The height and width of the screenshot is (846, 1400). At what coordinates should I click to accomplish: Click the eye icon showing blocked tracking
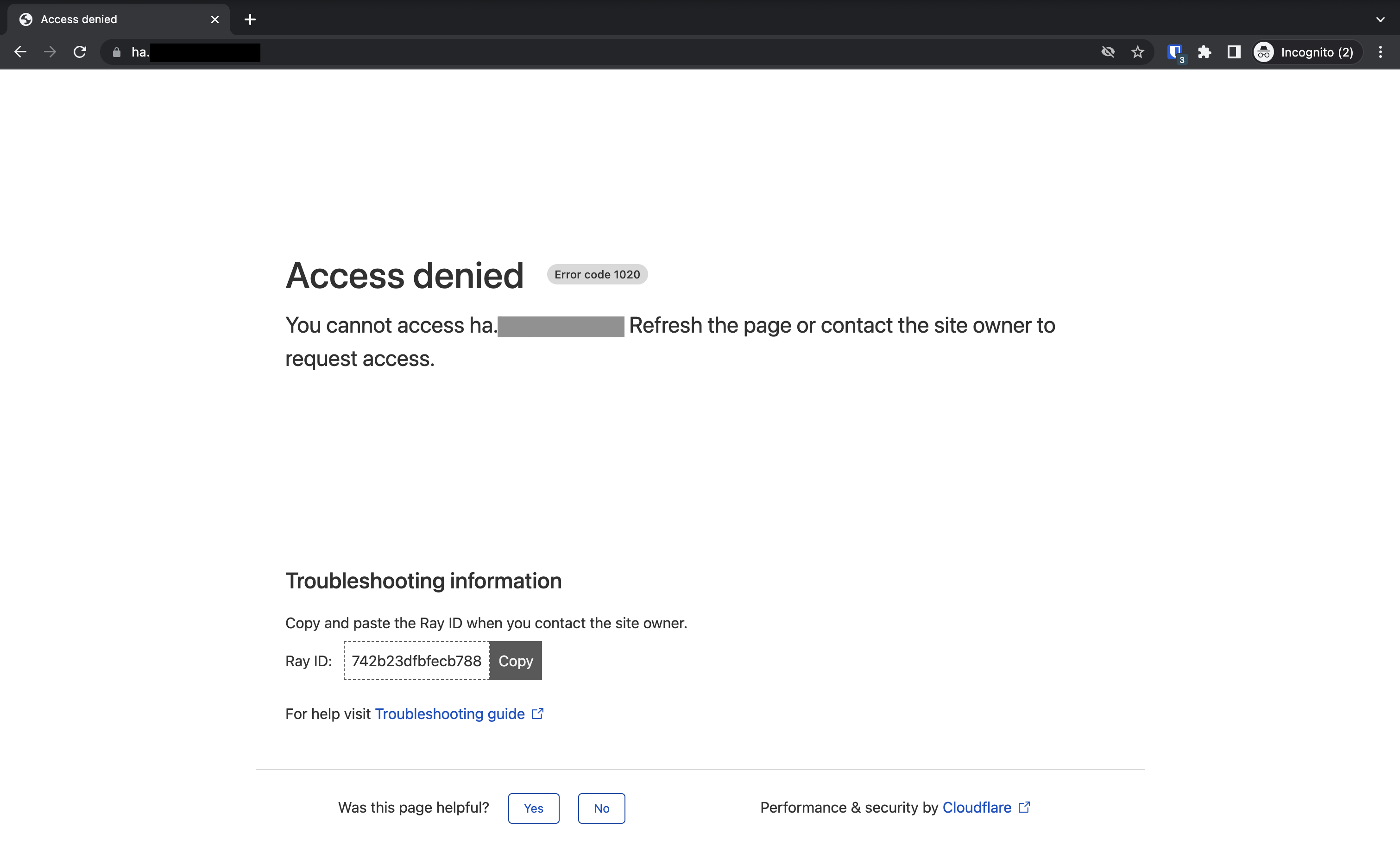[x=1108, y=52]
